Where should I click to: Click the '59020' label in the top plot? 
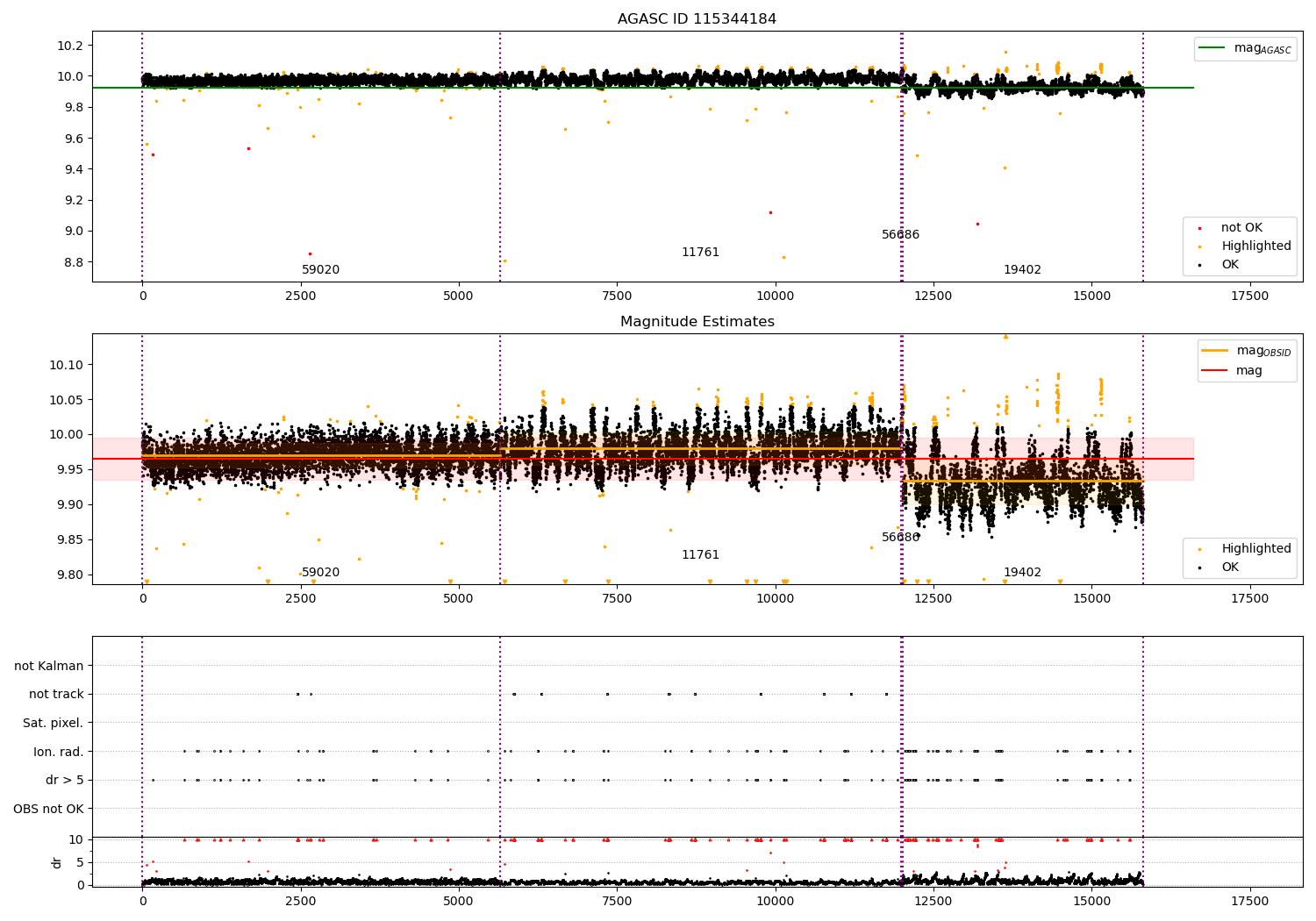click(320, 270)
